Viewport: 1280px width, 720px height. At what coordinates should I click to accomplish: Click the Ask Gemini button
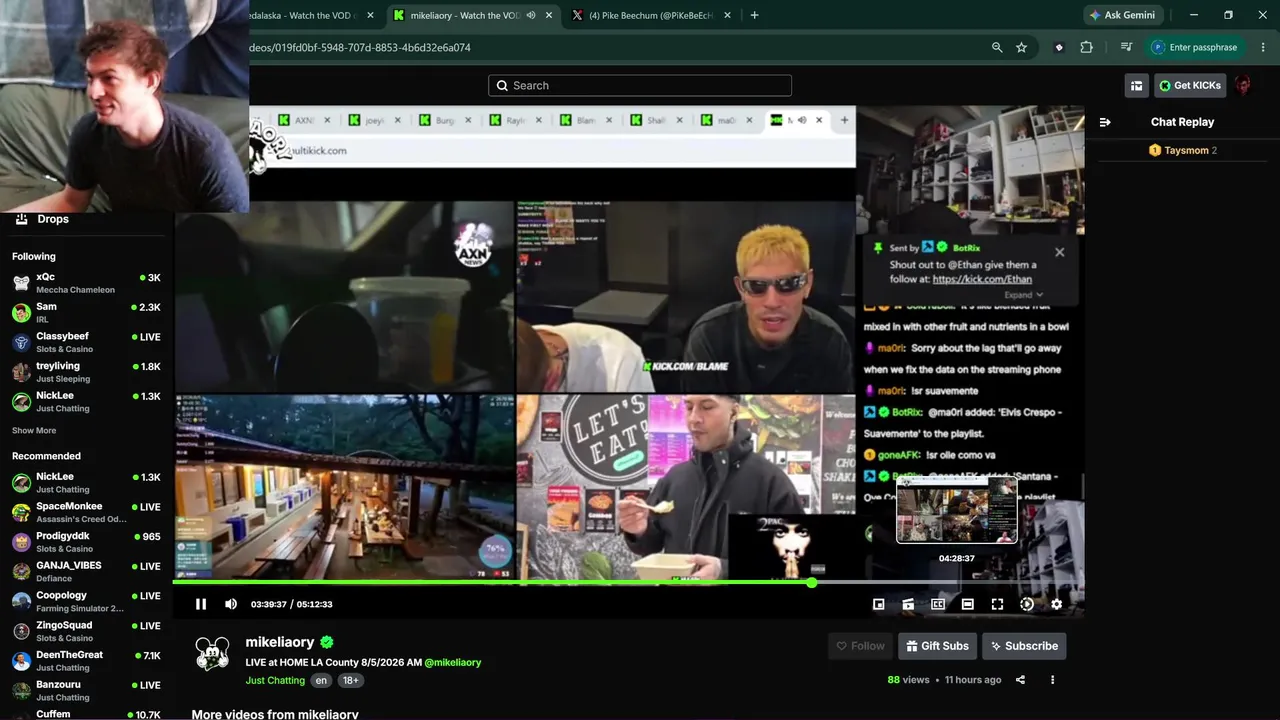click(1123, 15)
